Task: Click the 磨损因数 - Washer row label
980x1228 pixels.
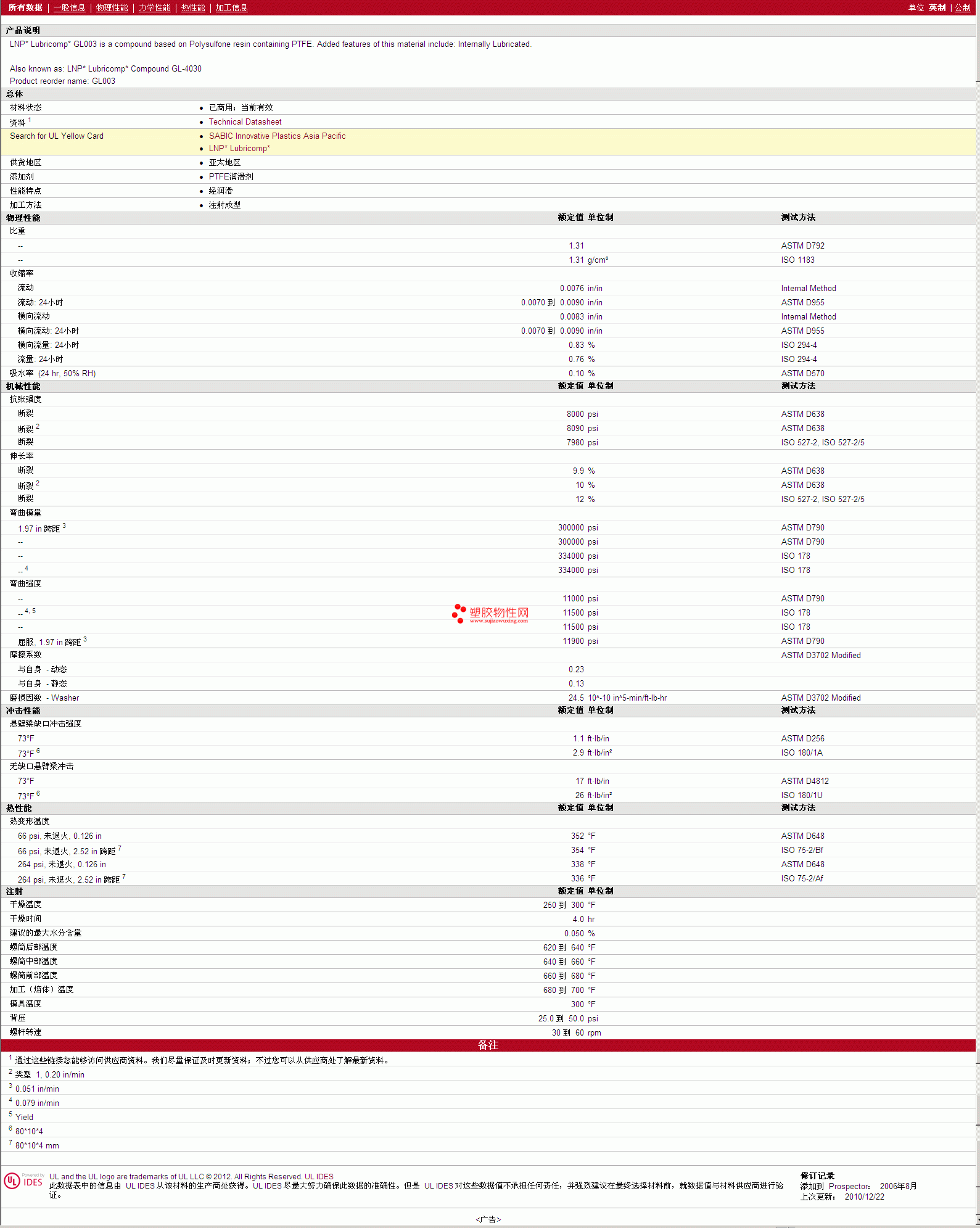Action: click(44, 698)
